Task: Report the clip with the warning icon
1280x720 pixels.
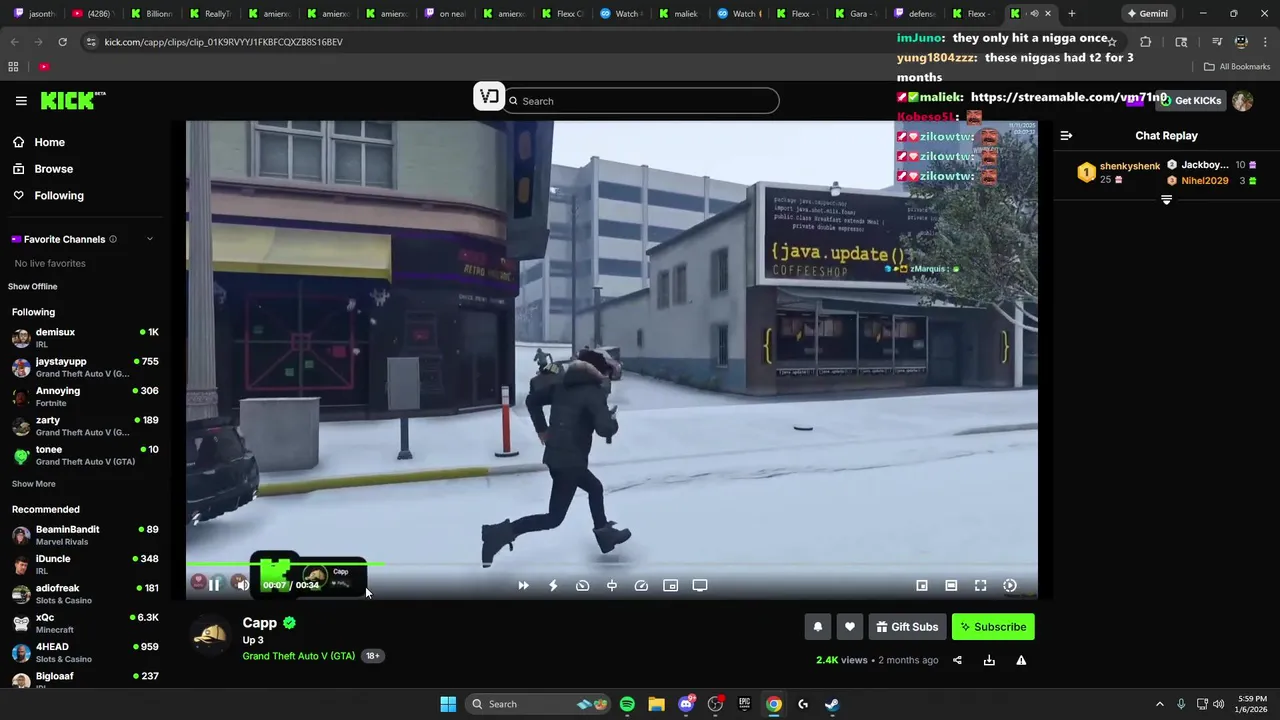Action: [1021, 660]
